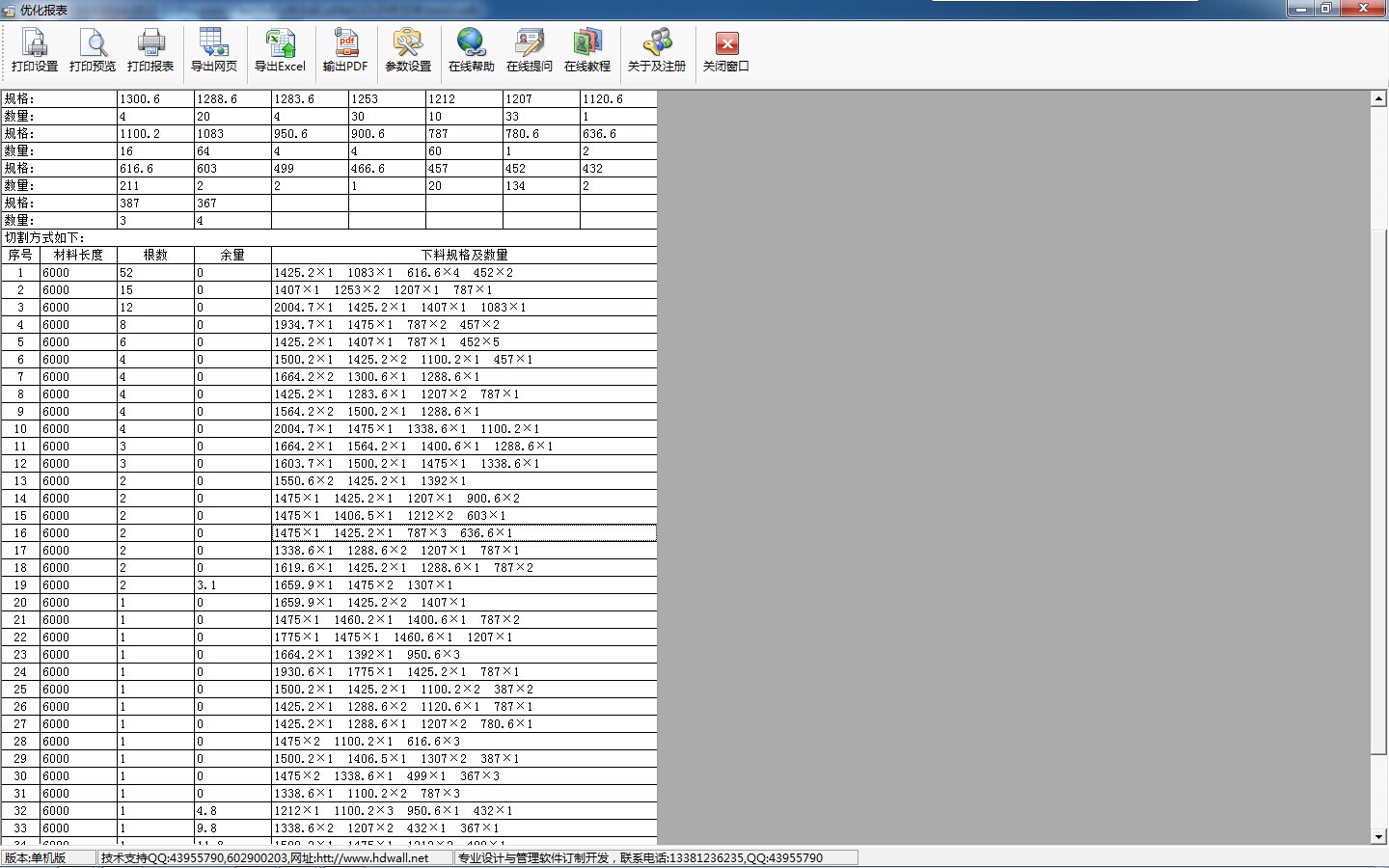Select row 16 cutting pattern cell
1389x868 pixels.
(x=464, y=533)
